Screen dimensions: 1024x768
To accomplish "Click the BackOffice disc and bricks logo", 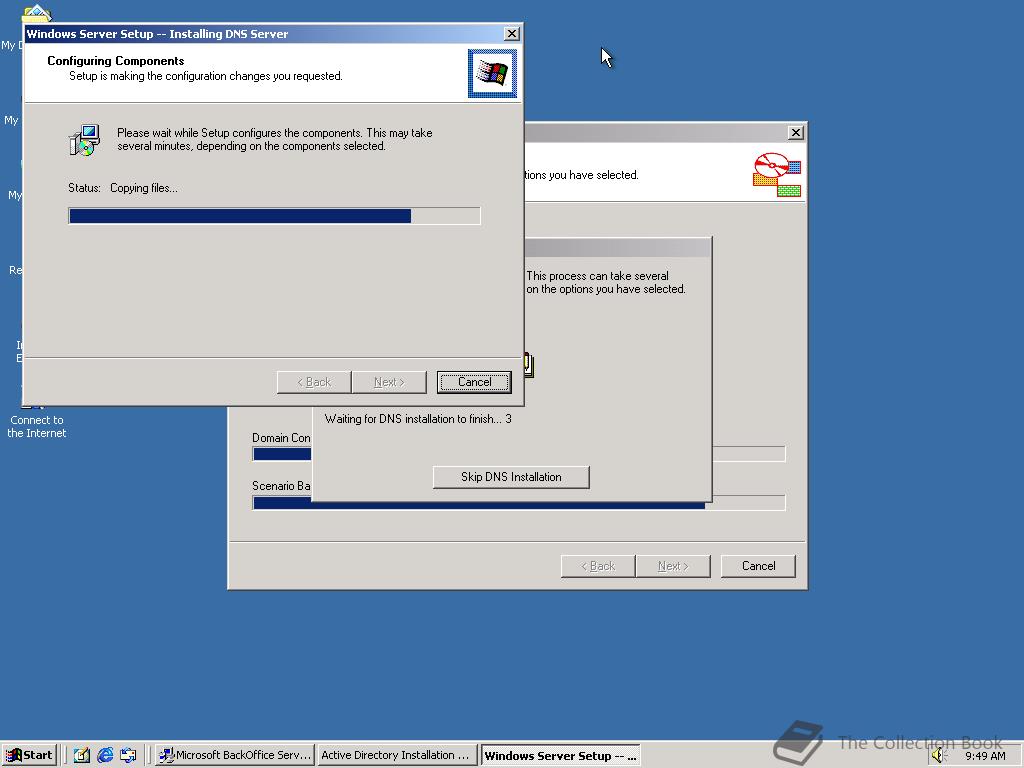I will tap(777, 174).
